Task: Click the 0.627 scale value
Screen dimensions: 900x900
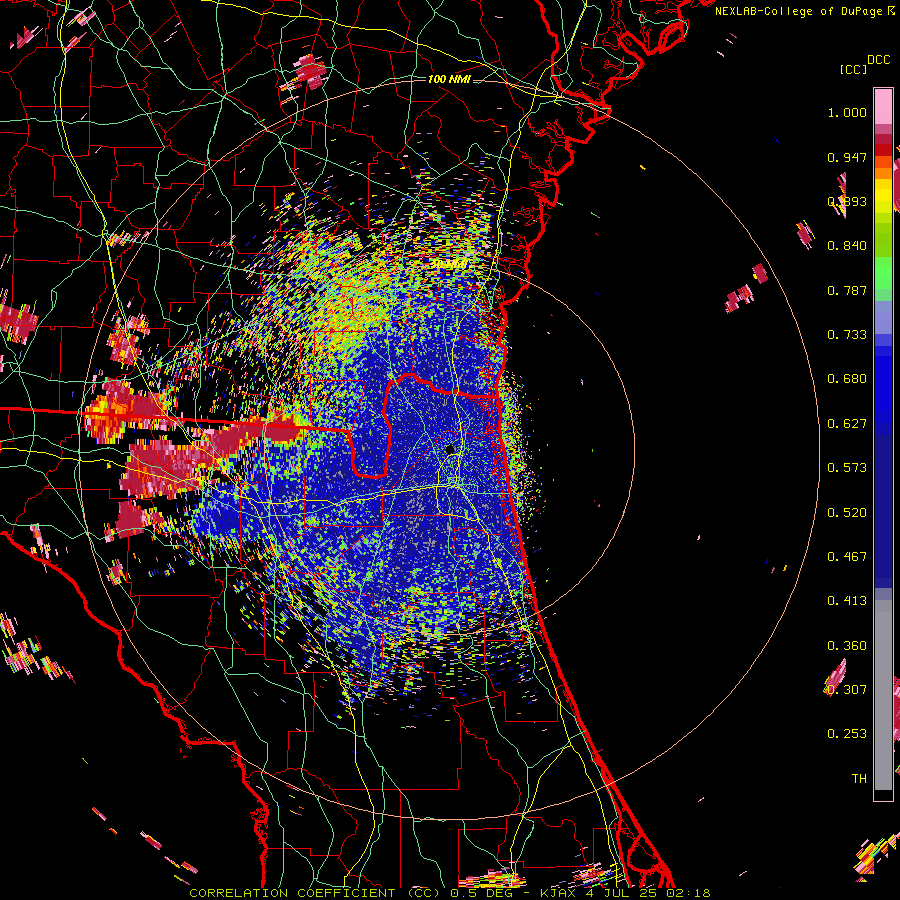Action: point(847,424)
